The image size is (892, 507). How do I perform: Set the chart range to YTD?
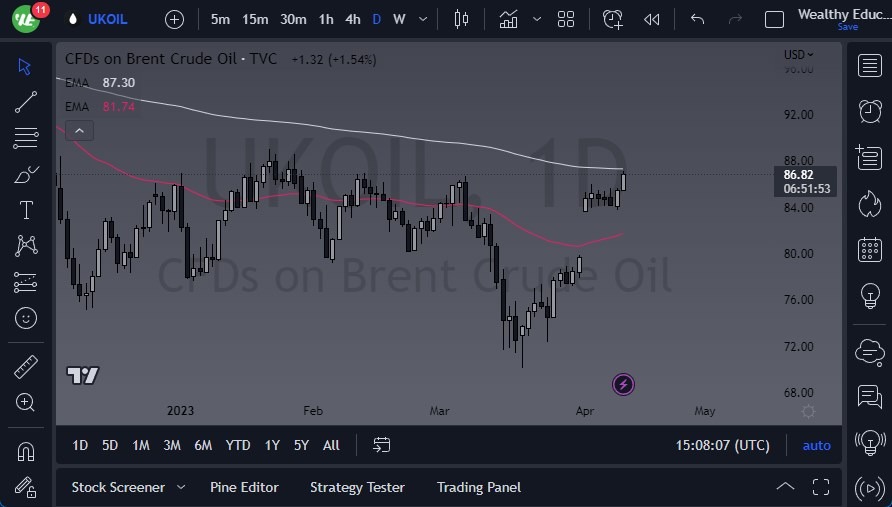pos(238,445)
